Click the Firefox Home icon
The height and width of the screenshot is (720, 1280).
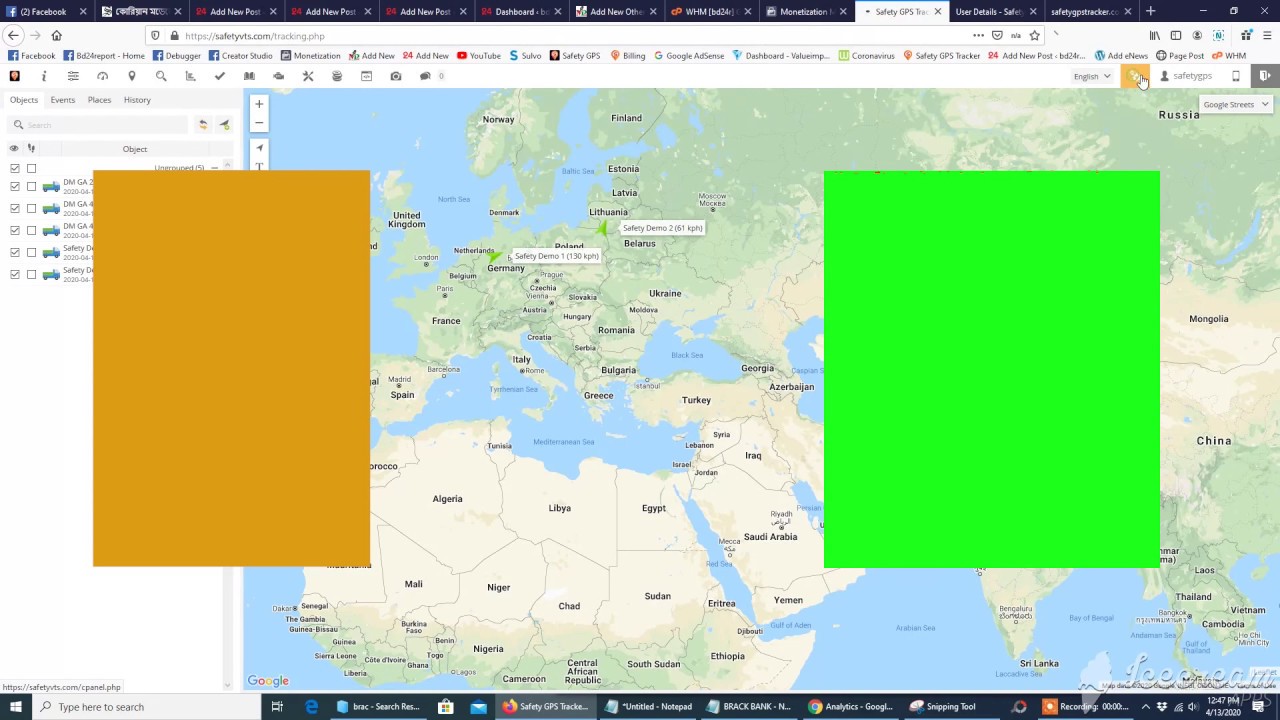[x=57, y=36]
